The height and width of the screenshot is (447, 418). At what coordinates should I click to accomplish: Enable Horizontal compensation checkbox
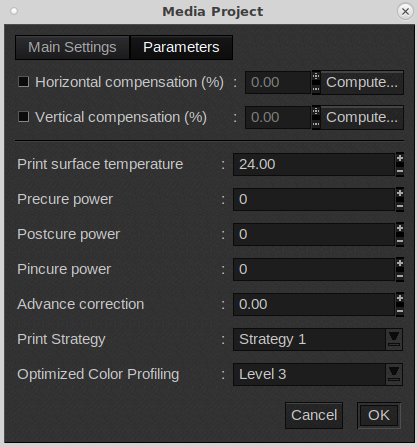(23, 82)
